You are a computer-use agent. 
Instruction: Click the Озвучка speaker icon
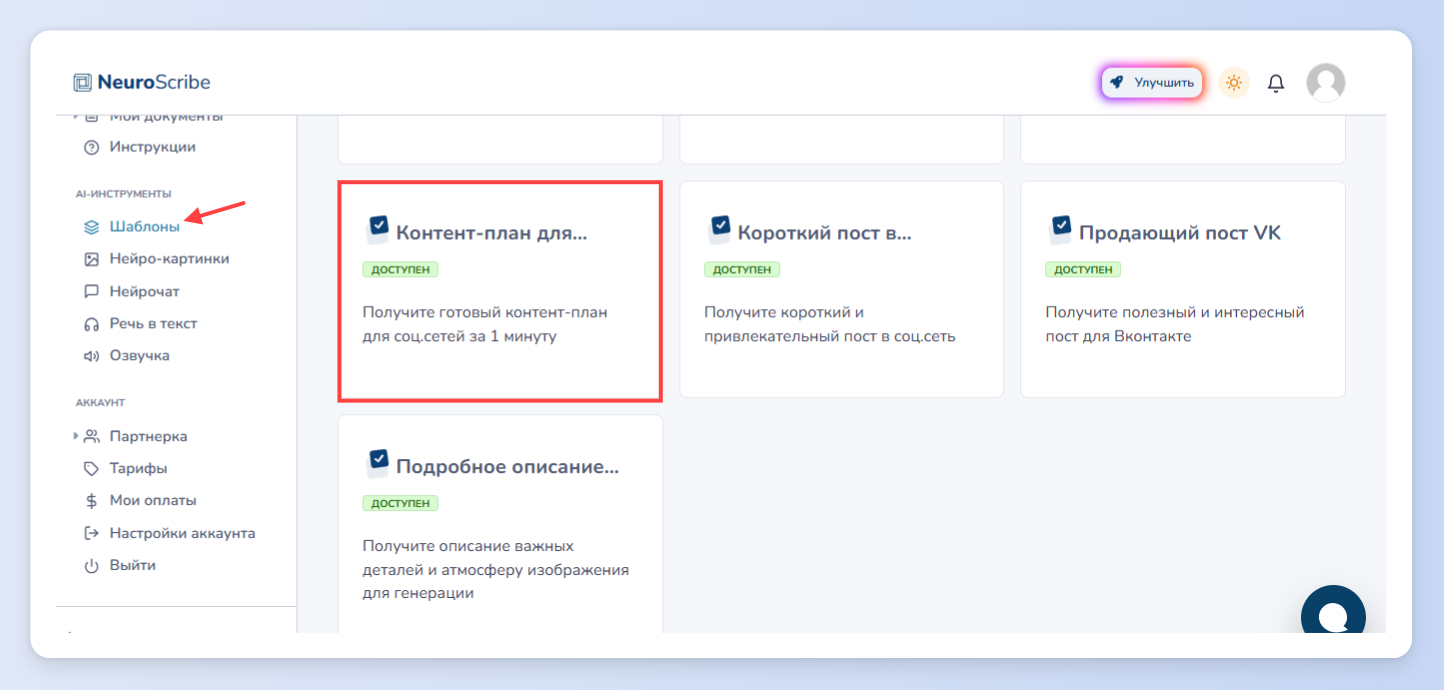coord(91,356)
